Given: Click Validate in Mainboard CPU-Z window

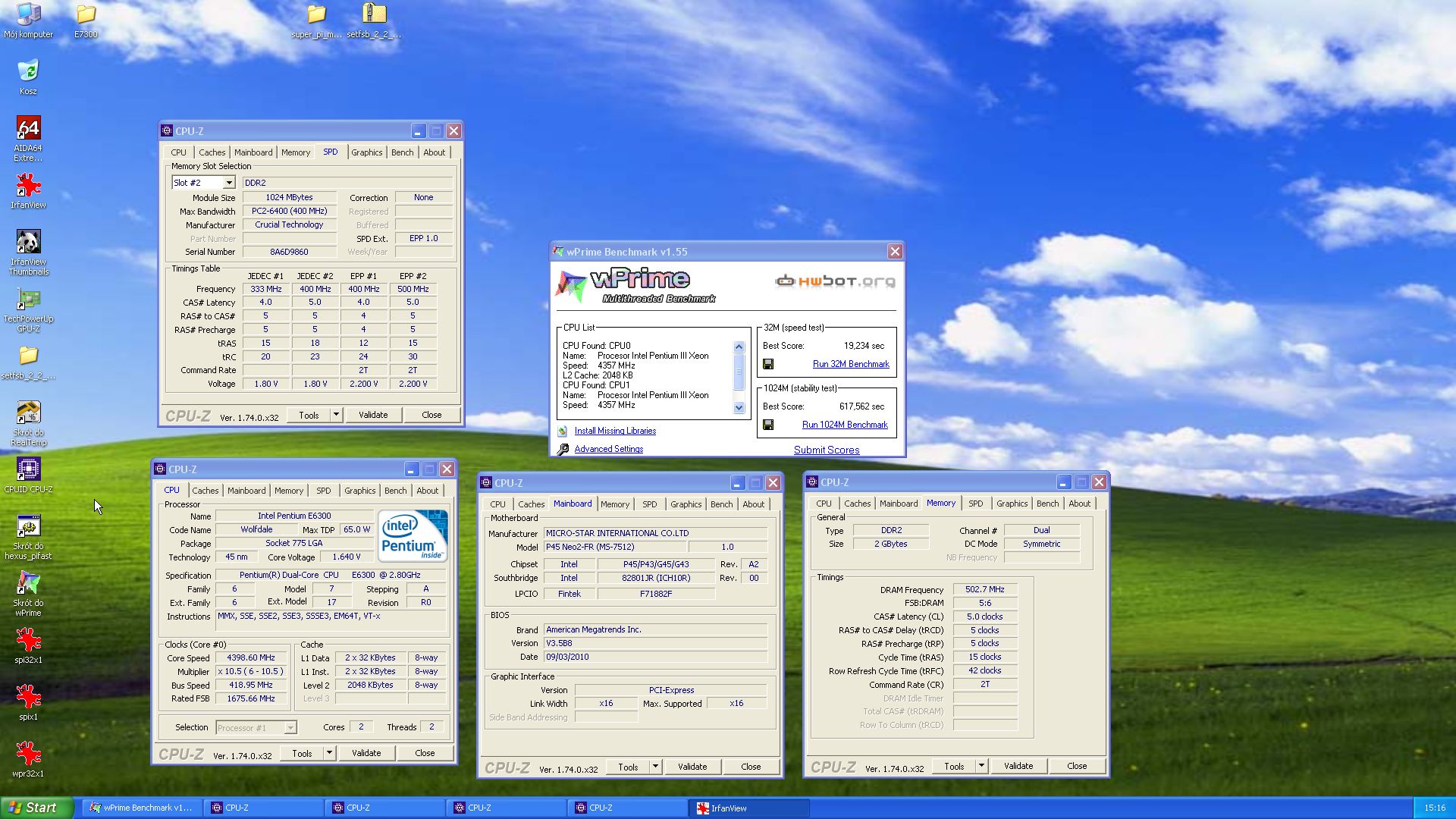Looking at the screenshot, I should [x=692, y=767].
